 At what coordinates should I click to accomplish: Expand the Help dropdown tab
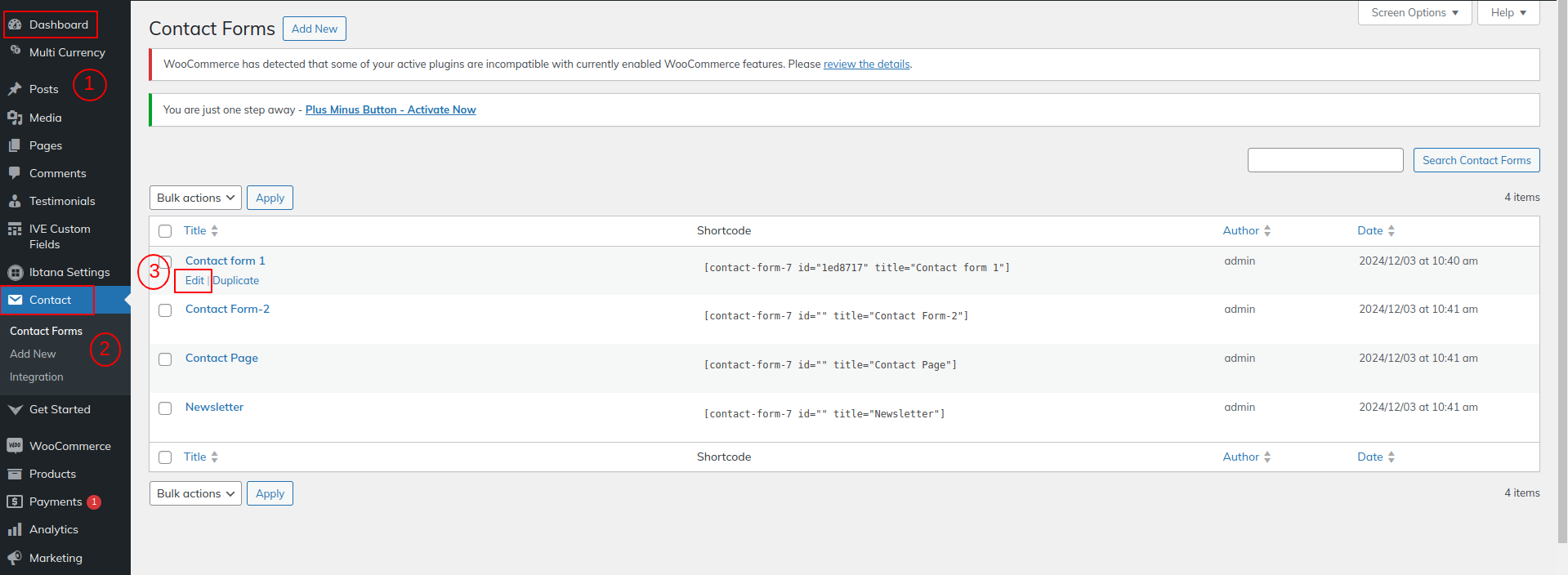click(x=1508, y=13)
